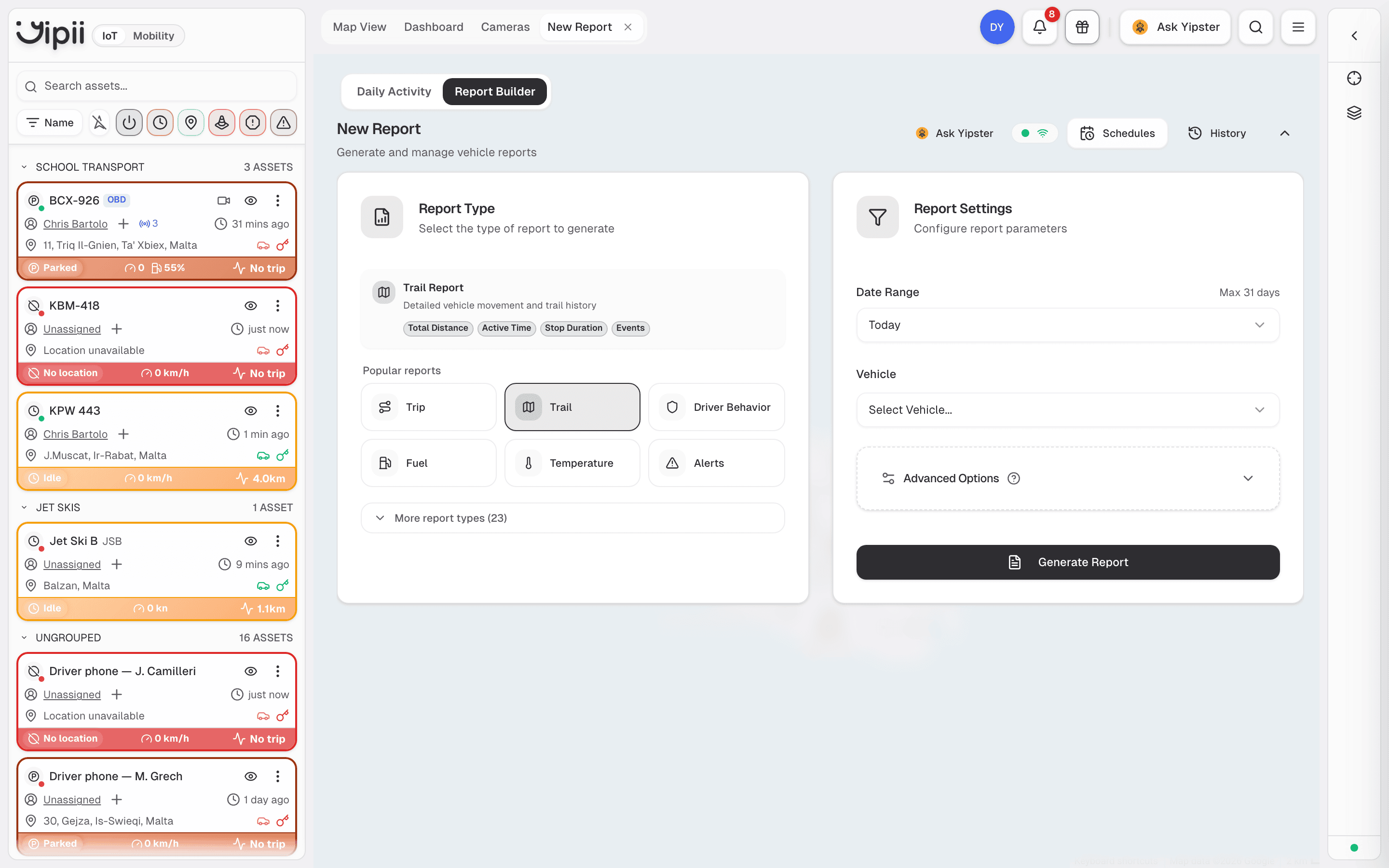Toggle the no-signal filter icon
The height and width of the screenshot is (868, 1389).
(x=99, y=122)
